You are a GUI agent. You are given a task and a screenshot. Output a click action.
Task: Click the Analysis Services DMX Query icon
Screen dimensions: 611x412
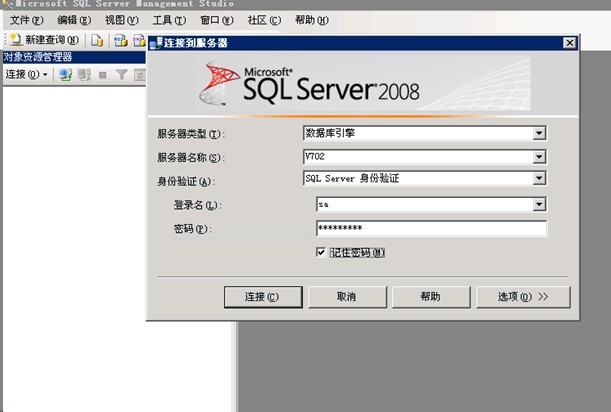pyautogui.click(x=139, y=40)
